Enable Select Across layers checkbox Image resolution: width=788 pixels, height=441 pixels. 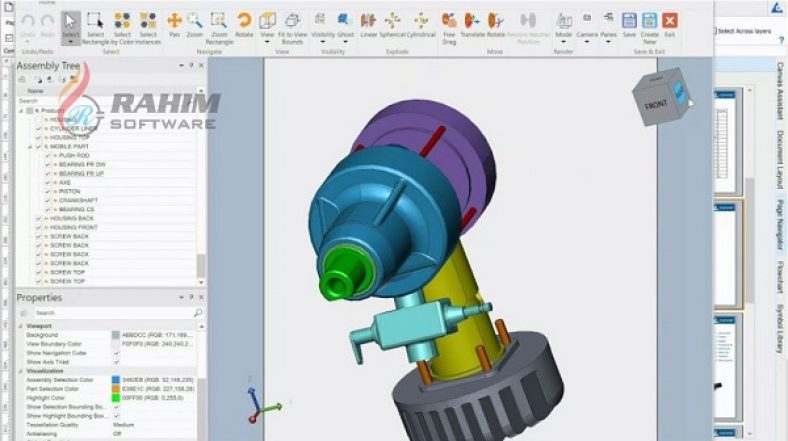715,31
